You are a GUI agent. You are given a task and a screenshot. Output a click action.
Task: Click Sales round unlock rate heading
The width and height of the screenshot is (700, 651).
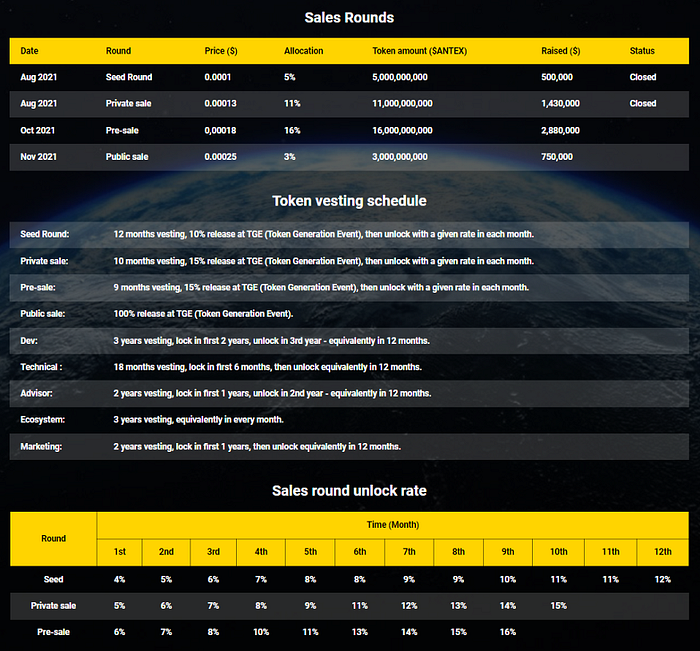[349, 491]
